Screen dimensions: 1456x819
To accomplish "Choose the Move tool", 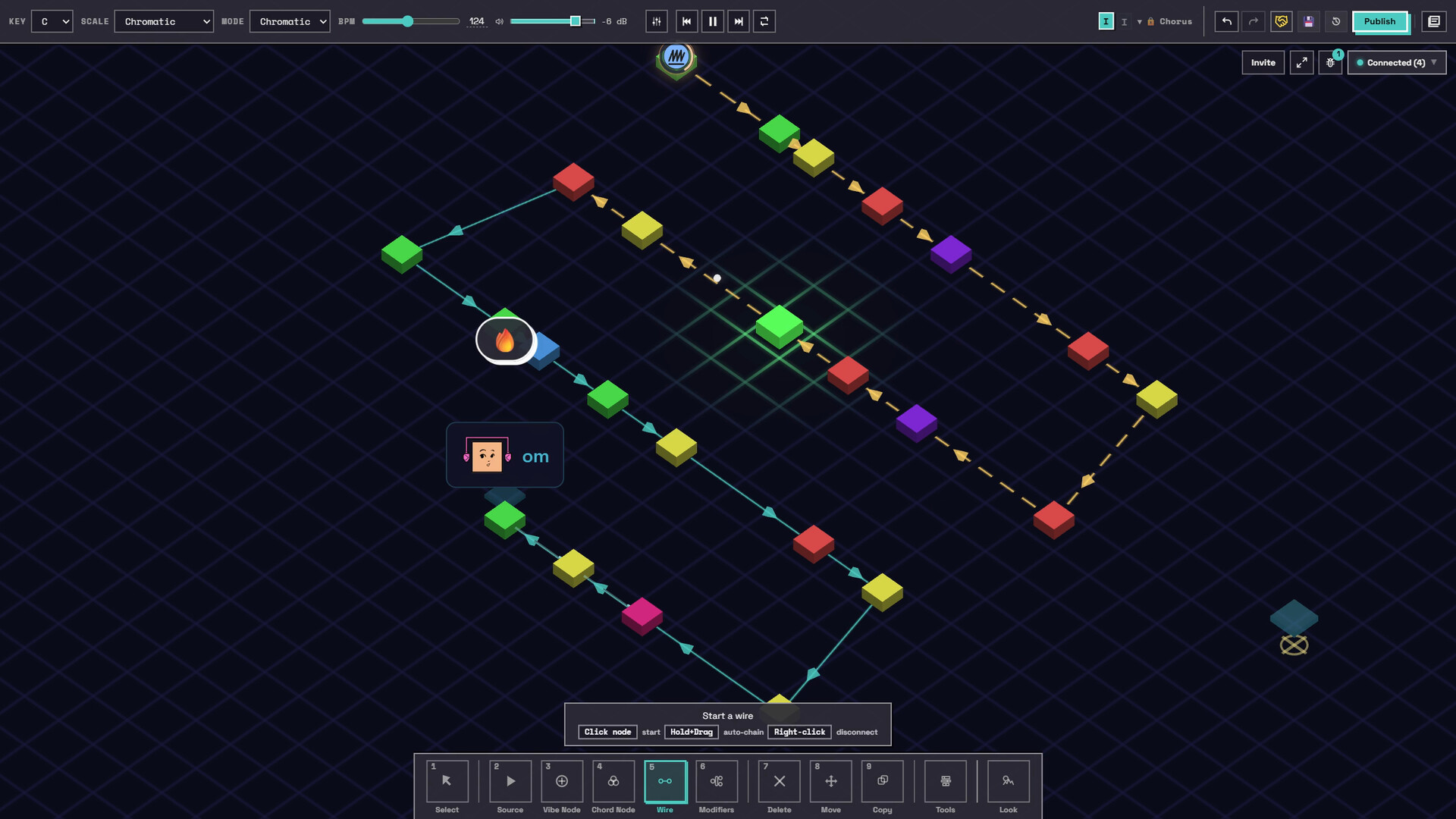I will pos(831,781).
